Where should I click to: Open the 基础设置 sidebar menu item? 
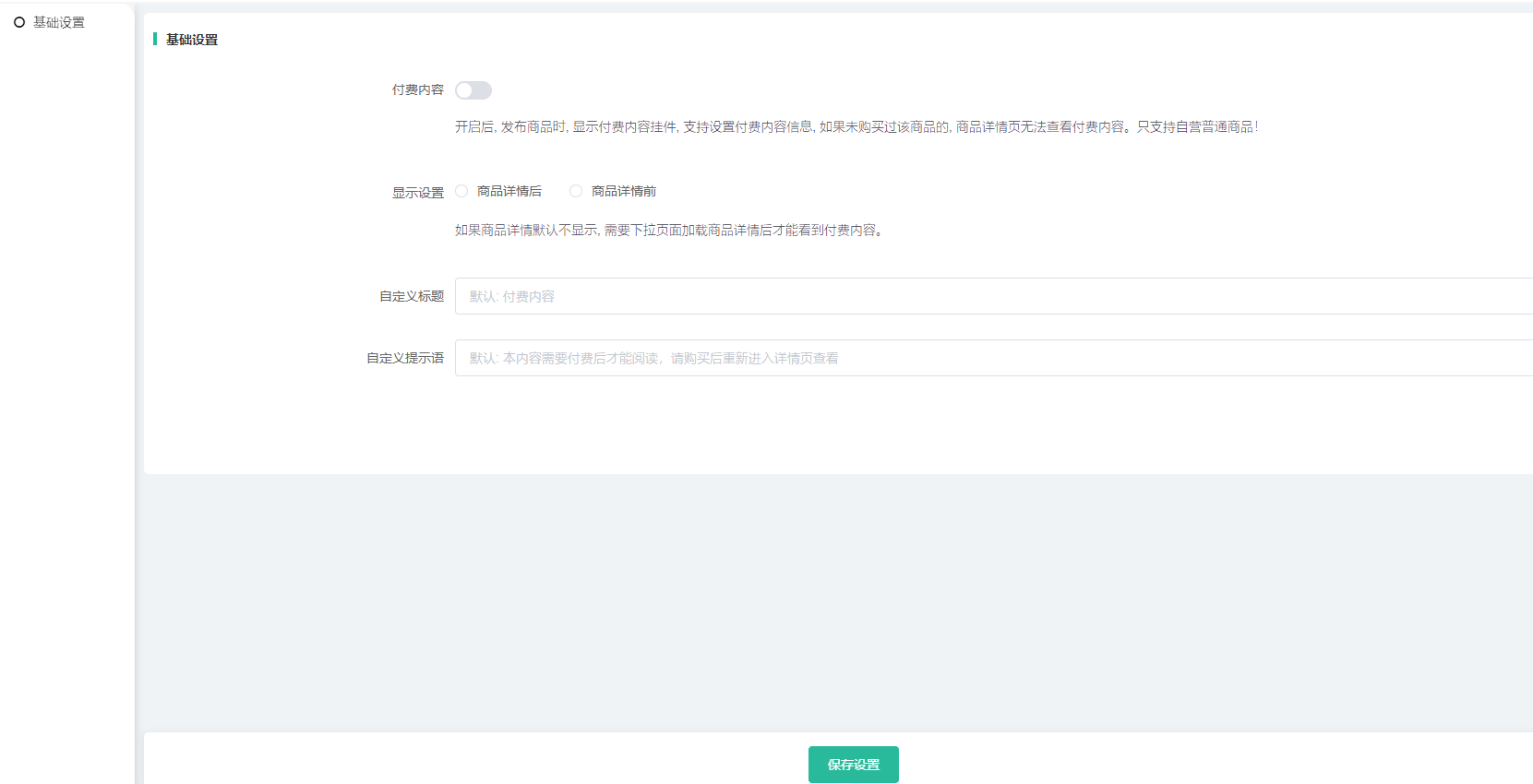click(x=59, y=22)
